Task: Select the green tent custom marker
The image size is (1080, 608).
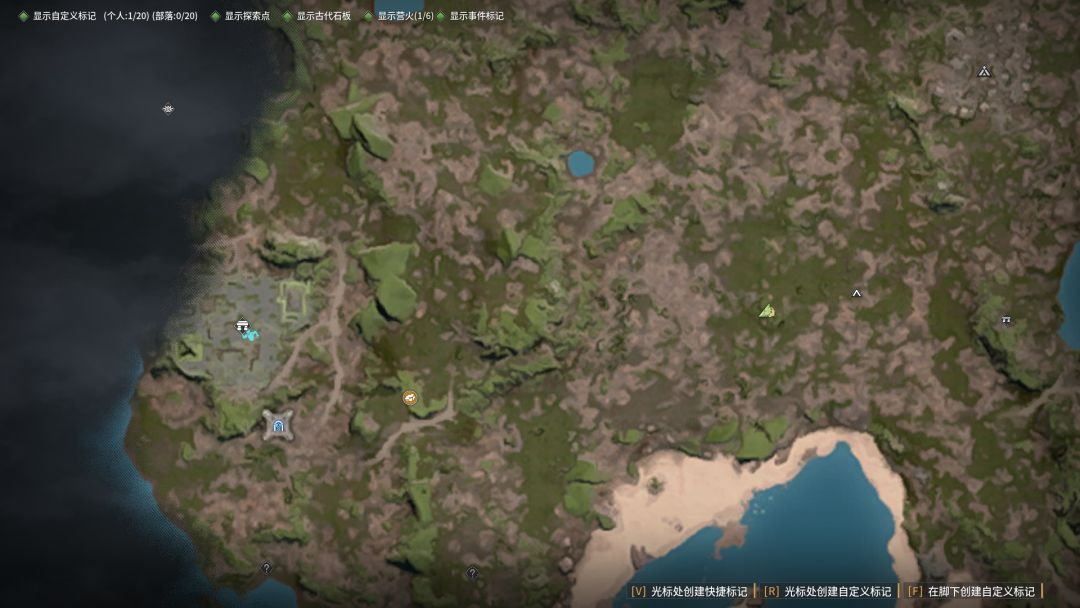Action: pyautogui.click(x=767, y=311)
